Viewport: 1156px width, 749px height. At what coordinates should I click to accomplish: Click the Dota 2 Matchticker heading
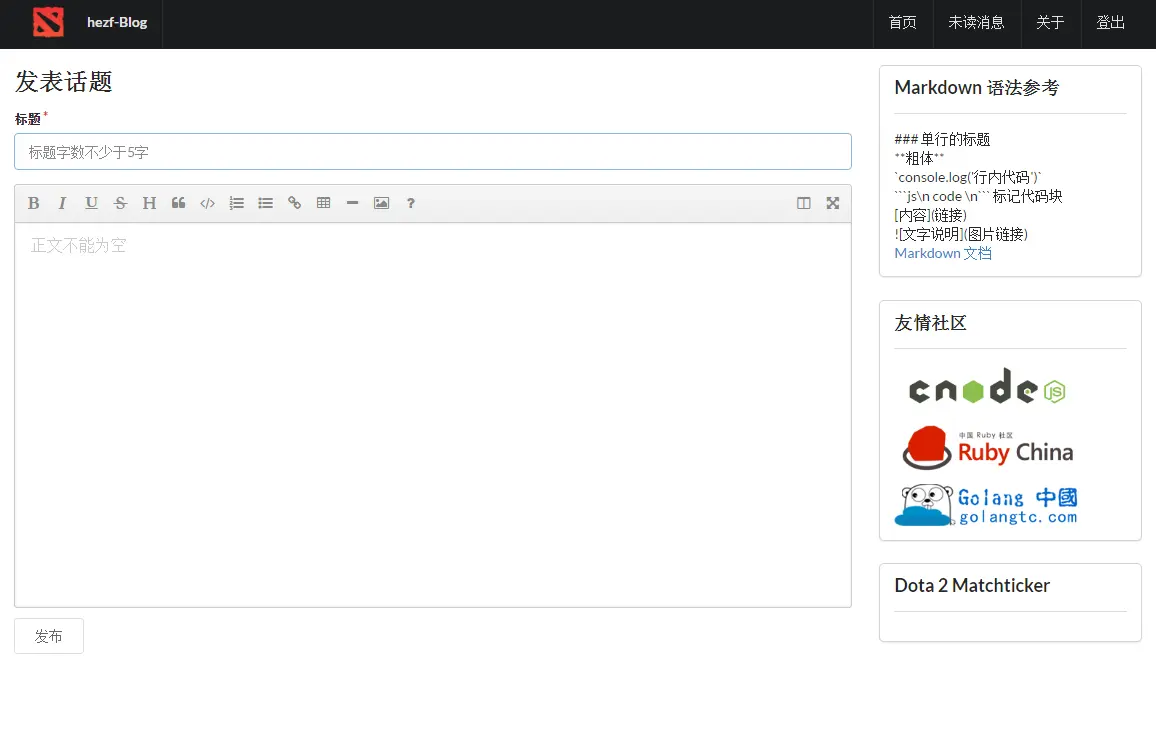(972, 585)
